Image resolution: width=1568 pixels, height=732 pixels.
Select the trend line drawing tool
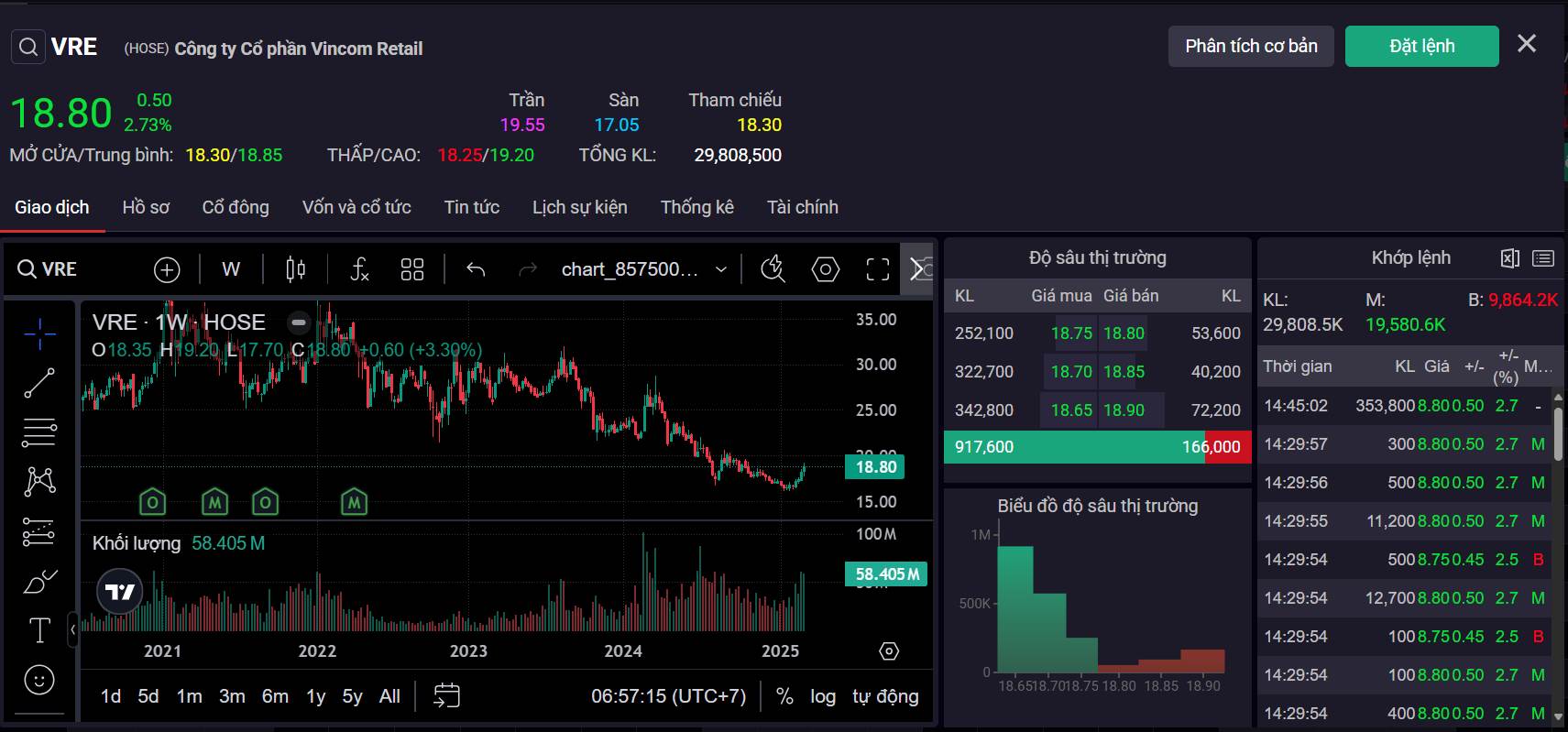click(39, 383)
